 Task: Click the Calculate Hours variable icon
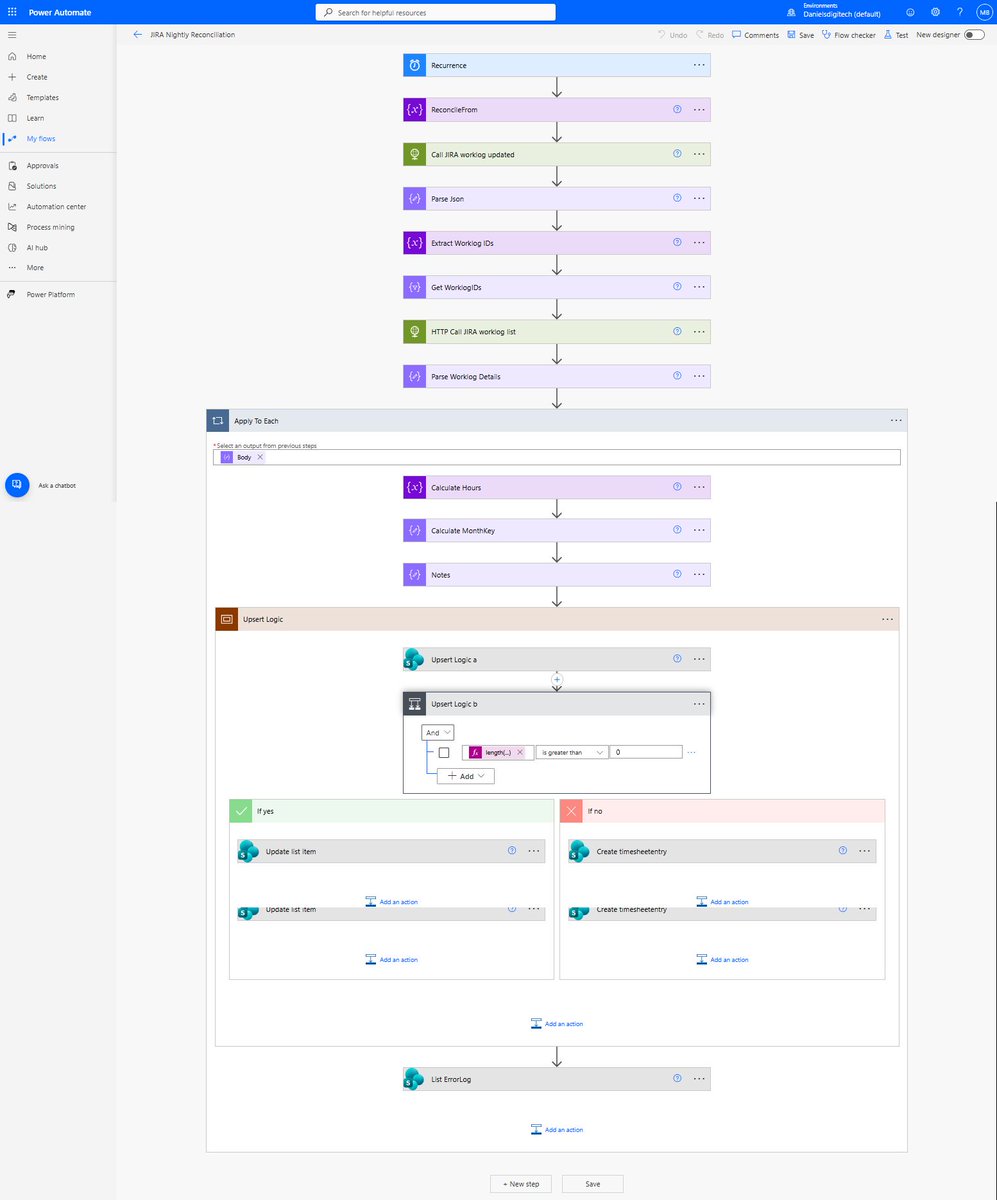pyautogui.click(x=414, y=488)
